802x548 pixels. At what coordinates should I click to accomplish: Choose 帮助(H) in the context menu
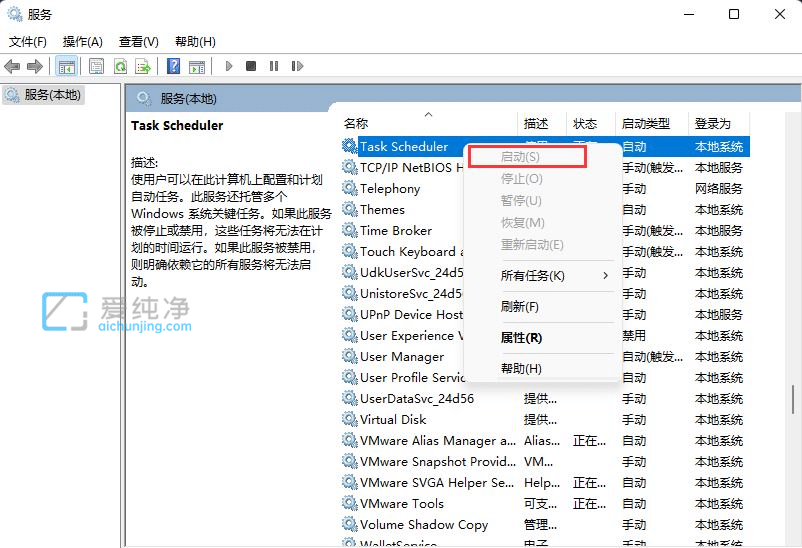542,368
